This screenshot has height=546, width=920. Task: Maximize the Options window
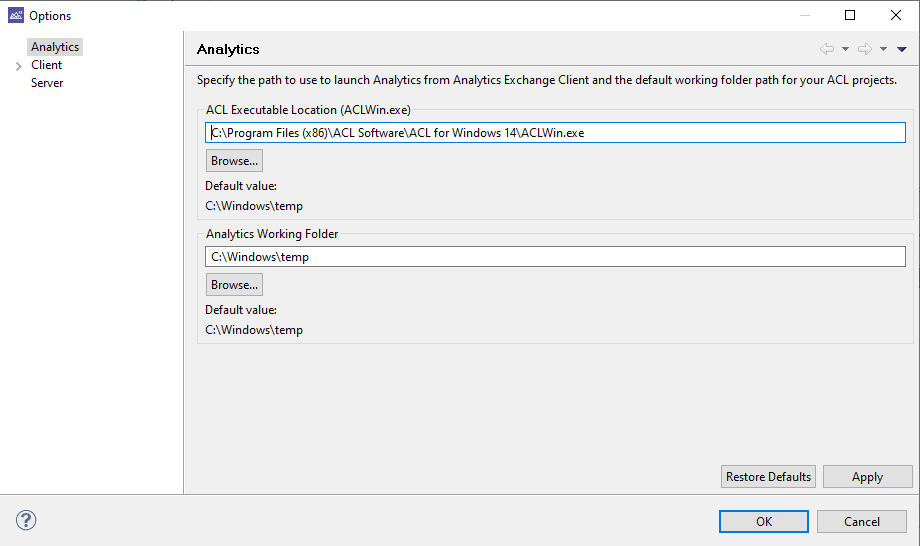point(850,15)
